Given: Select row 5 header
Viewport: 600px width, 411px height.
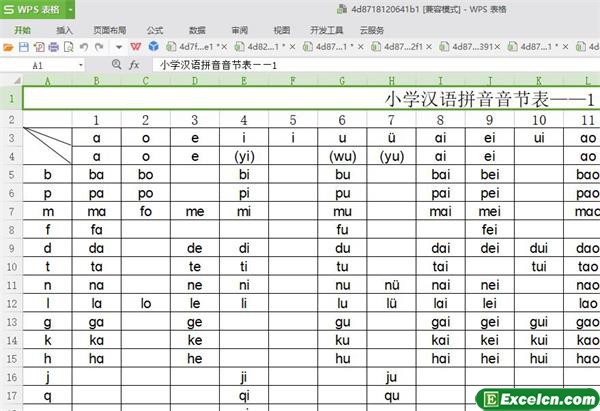Looking at the screenshot, I should [x=11, y=175].
